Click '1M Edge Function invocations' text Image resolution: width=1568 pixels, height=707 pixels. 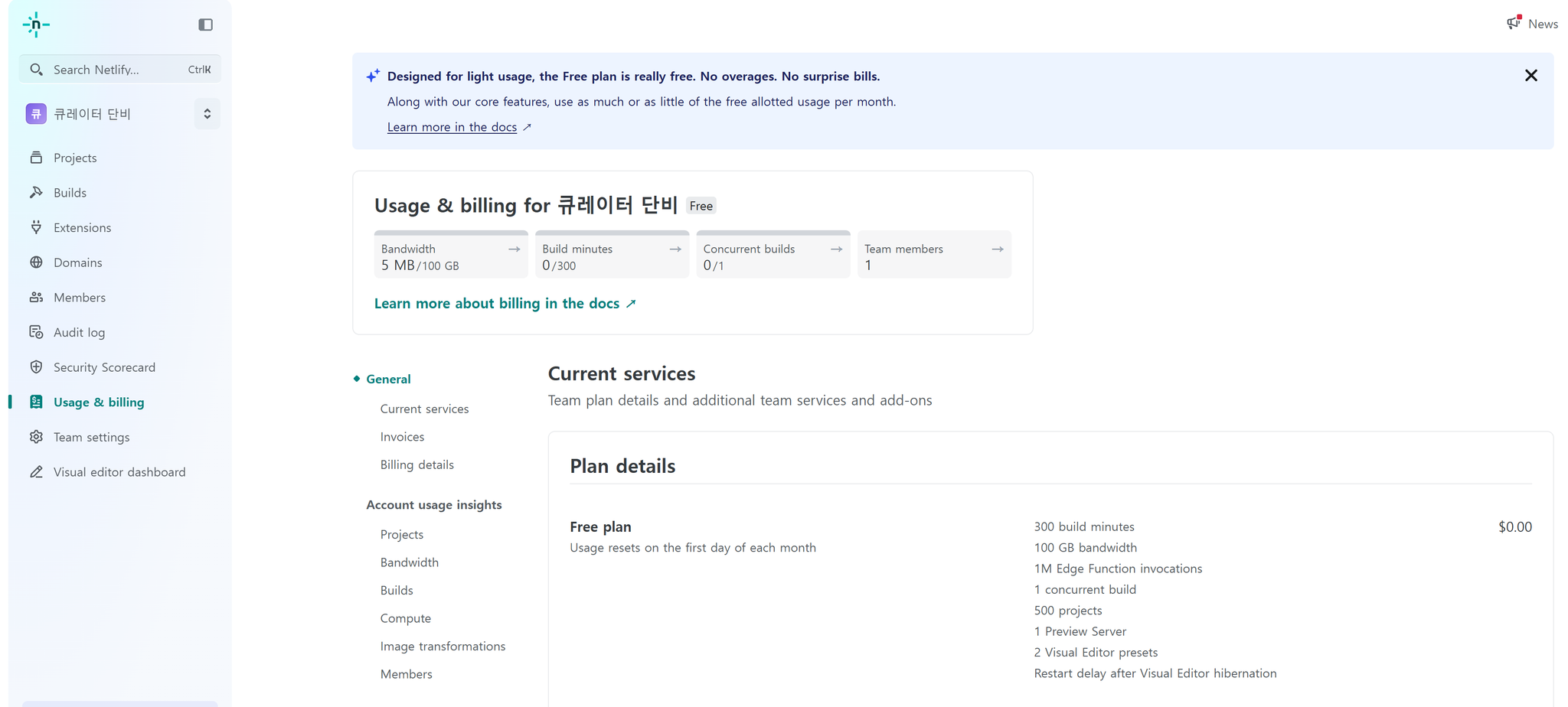coord(1118,569)
